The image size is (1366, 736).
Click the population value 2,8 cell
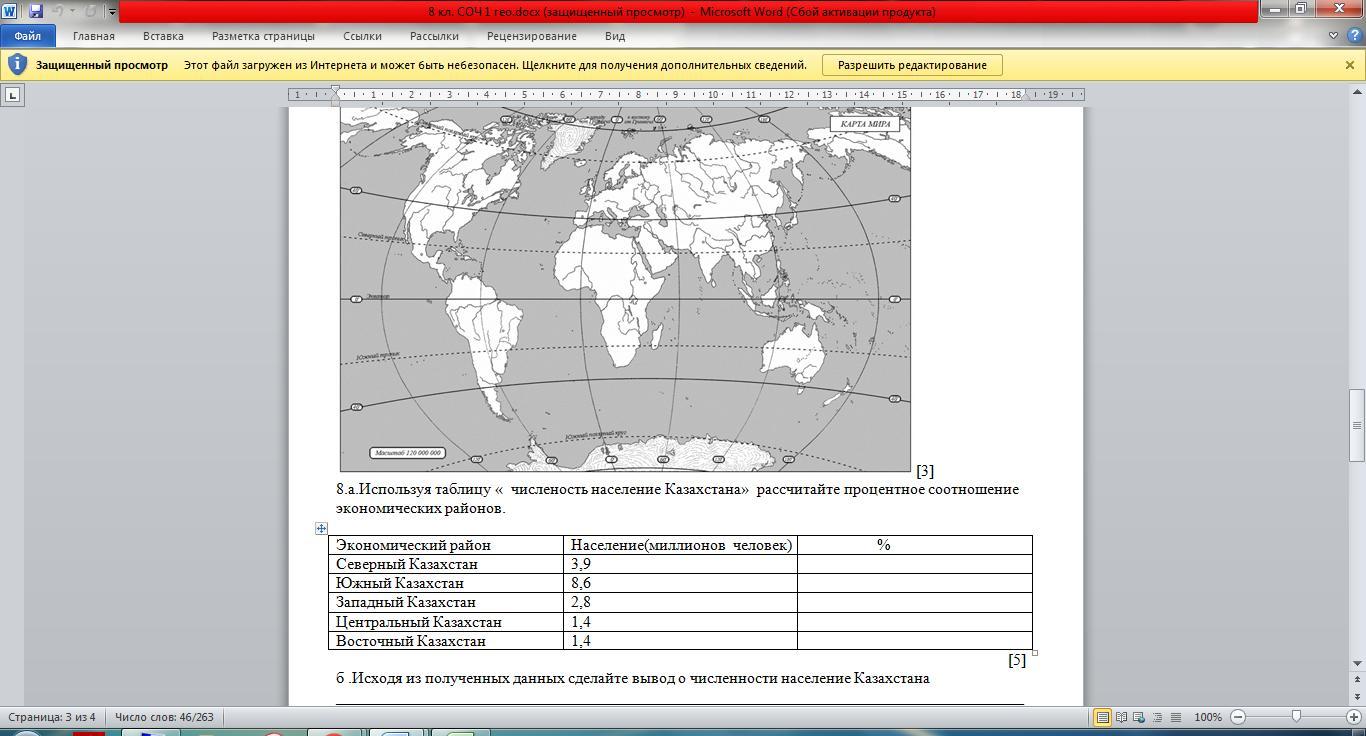click(680, 602)
